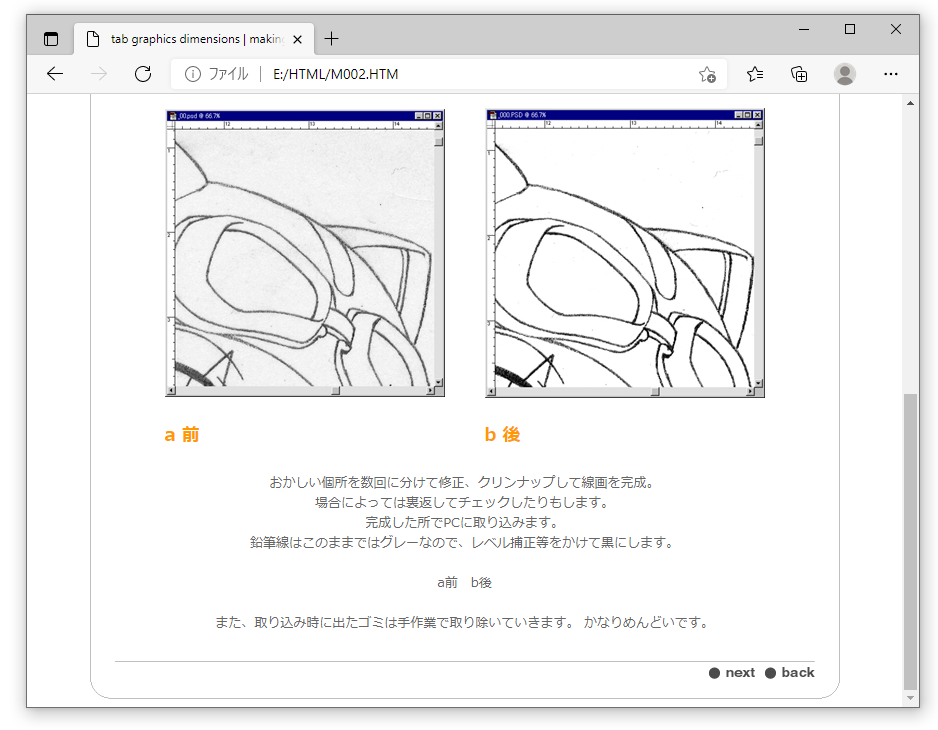
Task: Open the Favorites list icon
Action: 755,74
